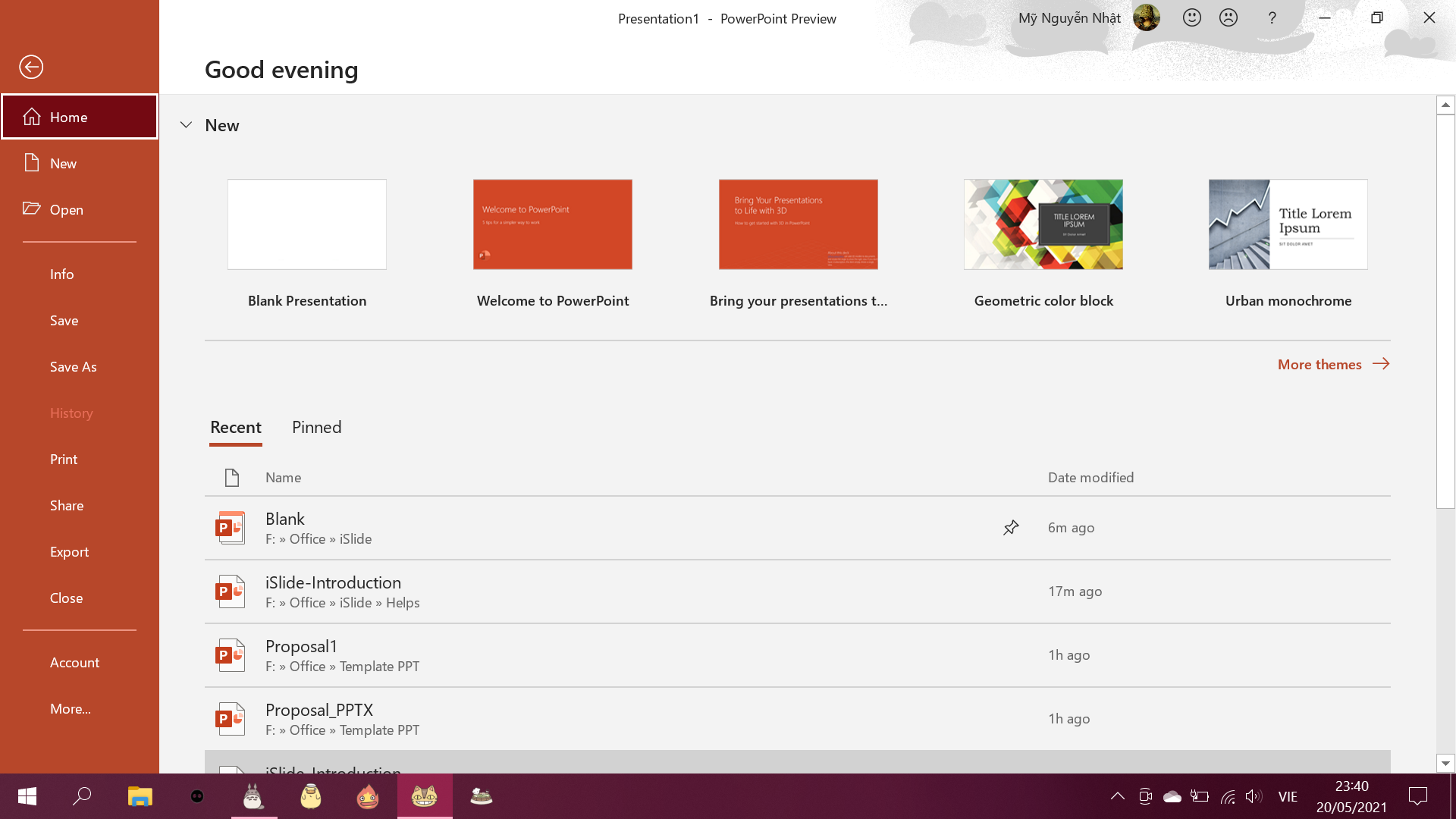This screenshot has height=819, width=1456.
Task: Click battery status tray icon
Action: tap(1200, 796)
